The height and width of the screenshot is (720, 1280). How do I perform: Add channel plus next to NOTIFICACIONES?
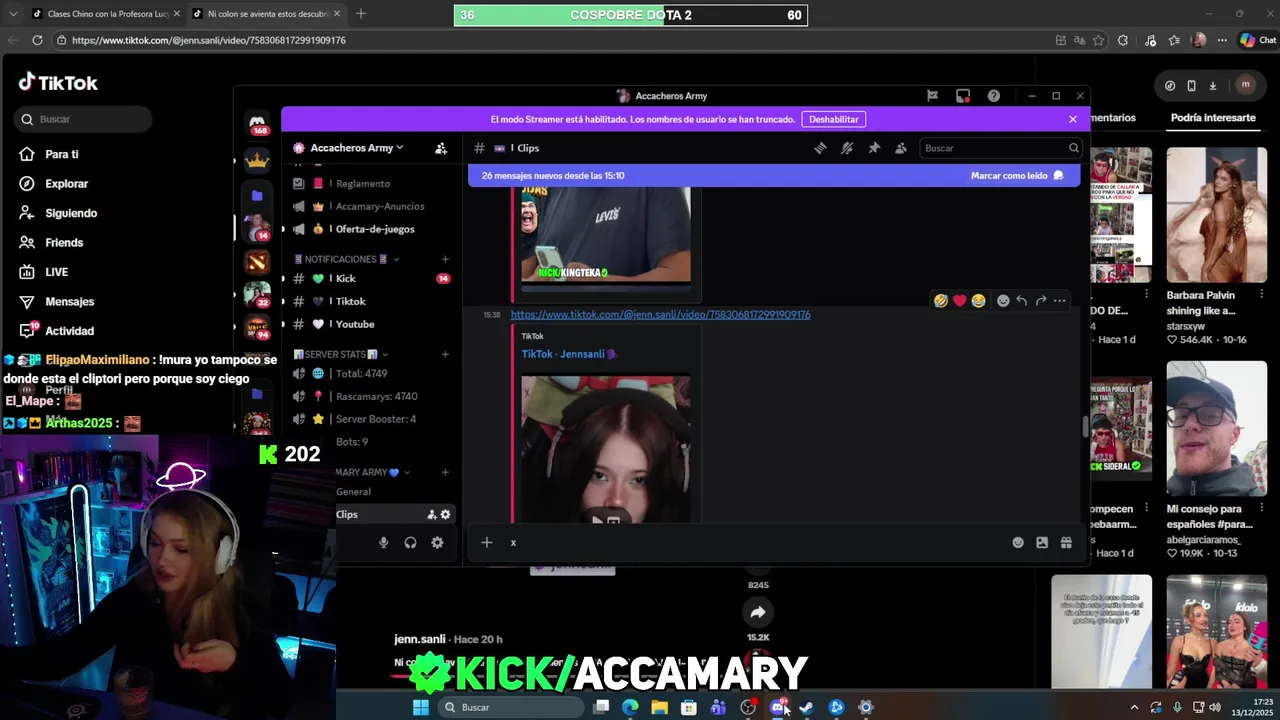pos(445,259)
